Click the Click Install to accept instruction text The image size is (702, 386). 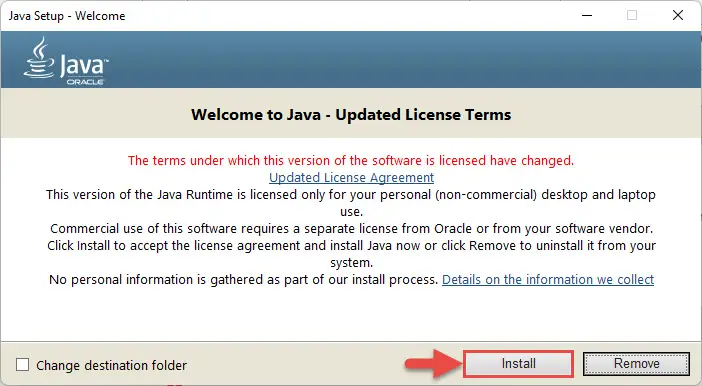(x=351, y=254)
